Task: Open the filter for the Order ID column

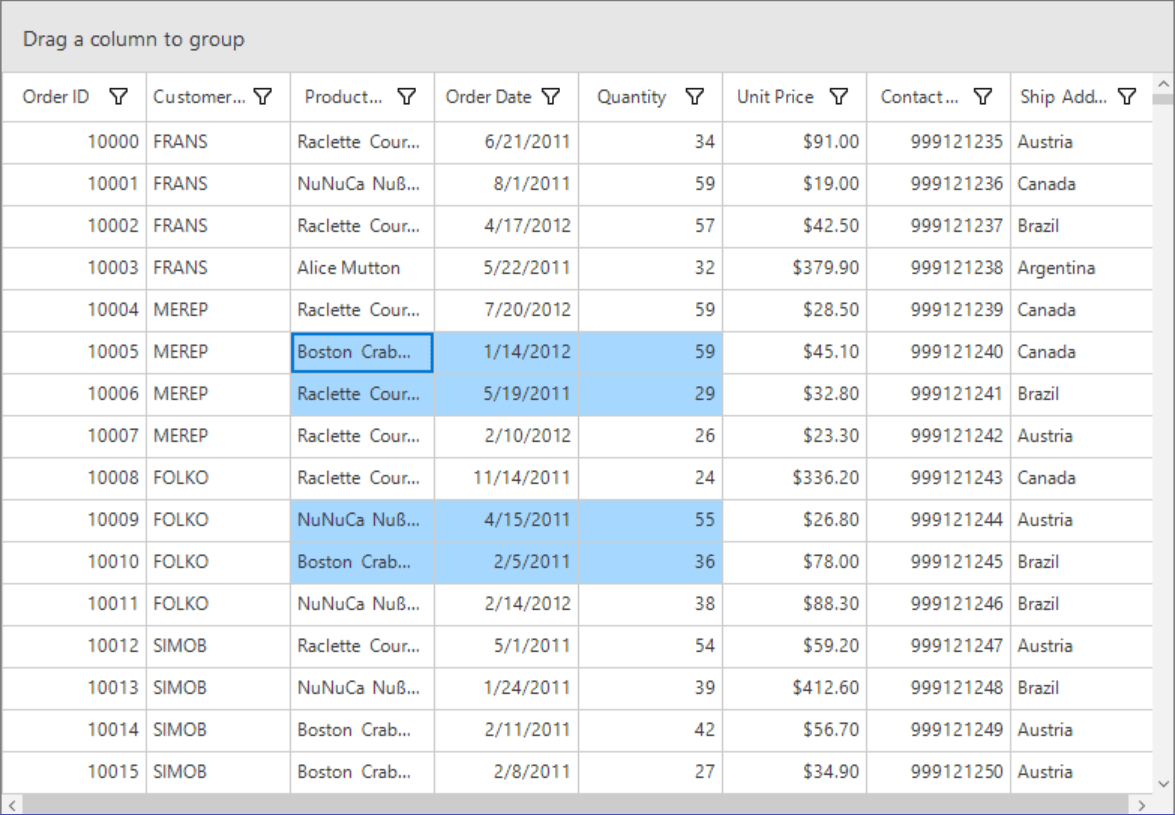Action: point(119,97)
